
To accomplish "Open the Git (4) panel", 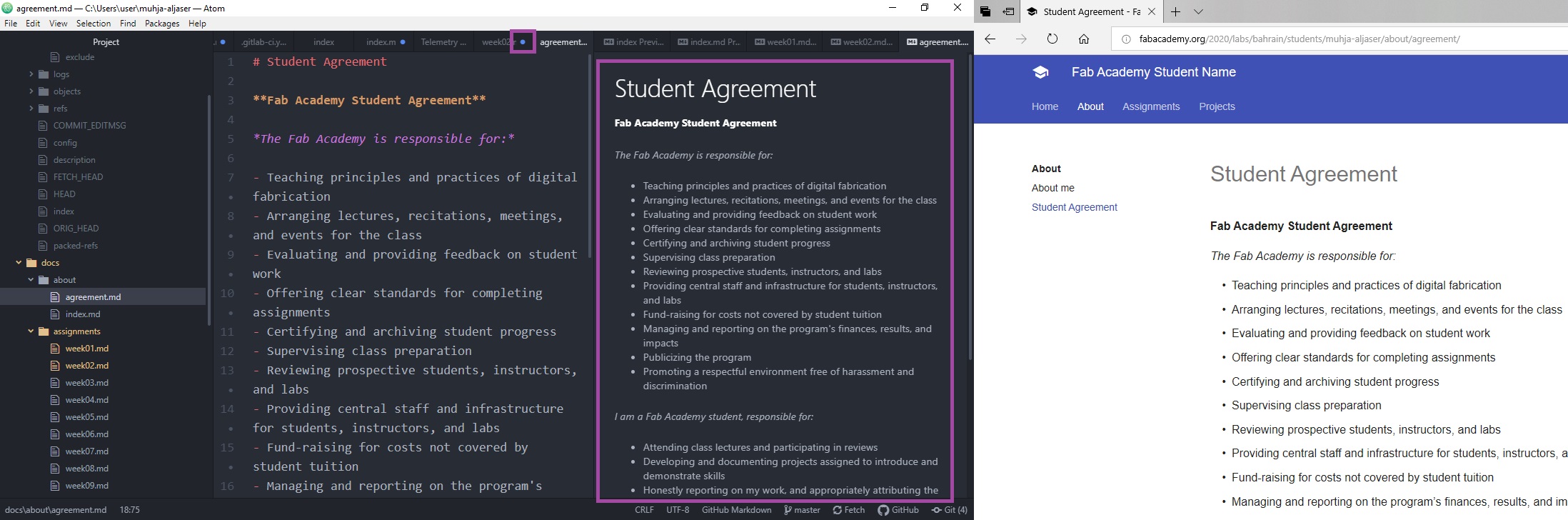I will [x=950, y=510].
